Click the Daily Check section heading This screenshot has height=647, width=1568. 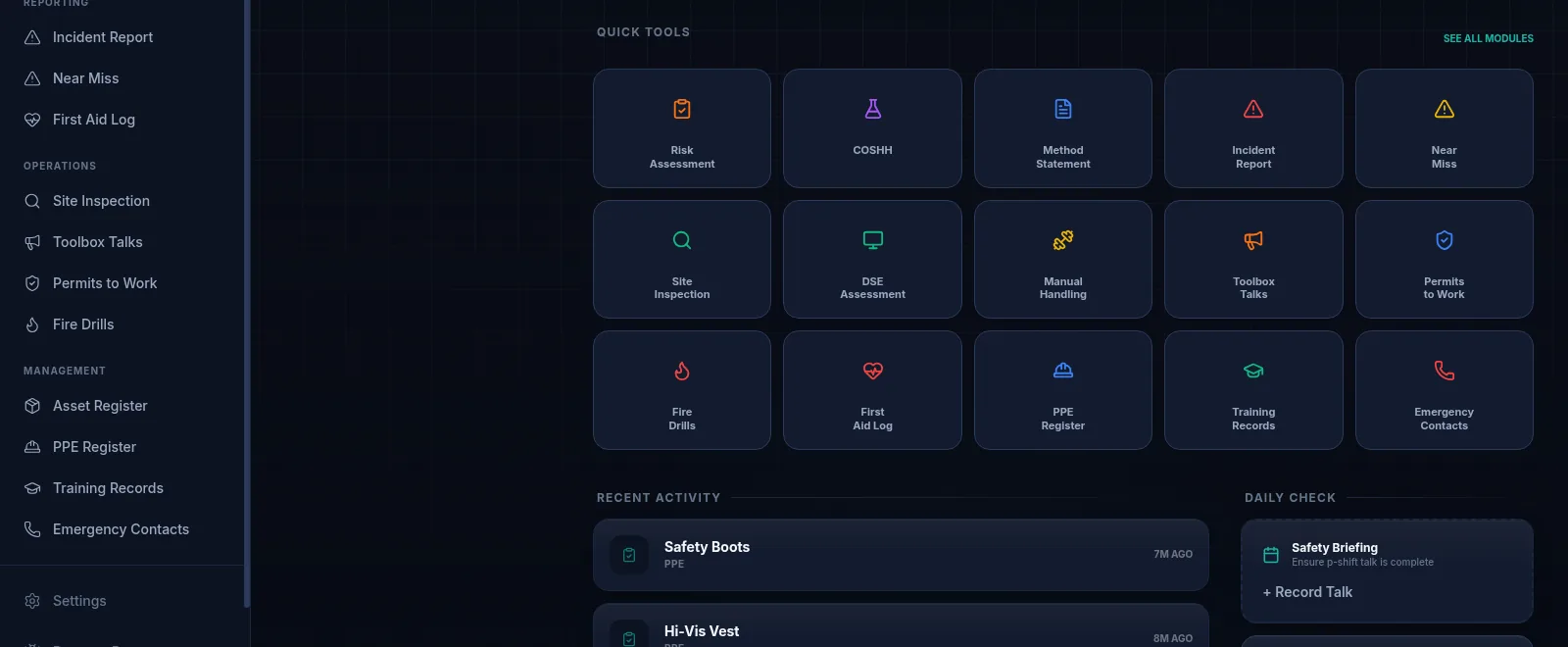point(1290,498)
